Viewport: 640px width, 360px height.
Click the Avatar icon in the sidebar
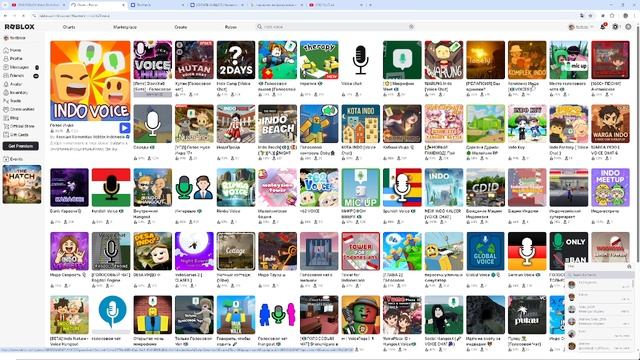pos(6,84)
